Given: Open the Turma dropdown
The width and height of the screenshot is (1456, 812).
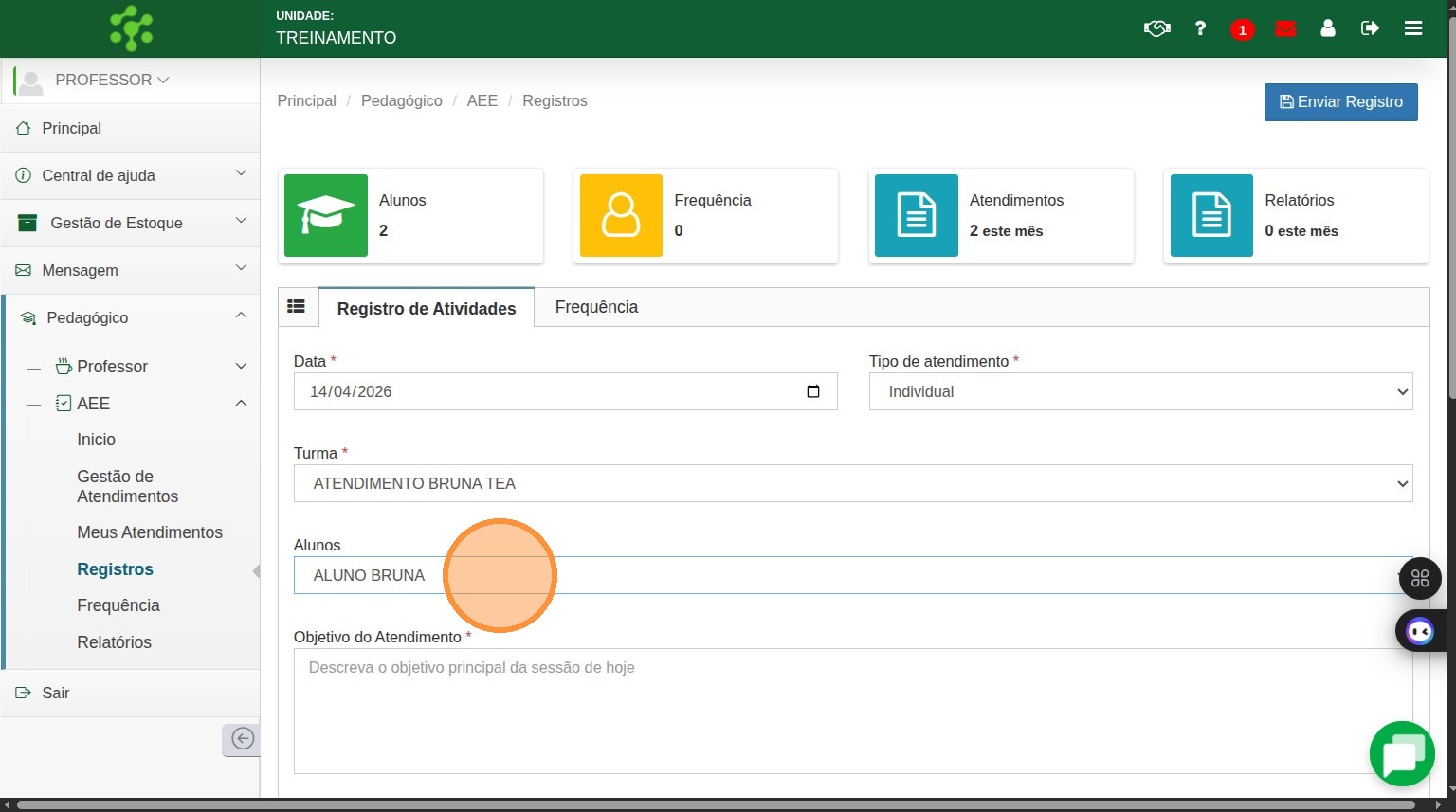Looking at the screenshot, I should pyautogui.click(x=852, y=483).
